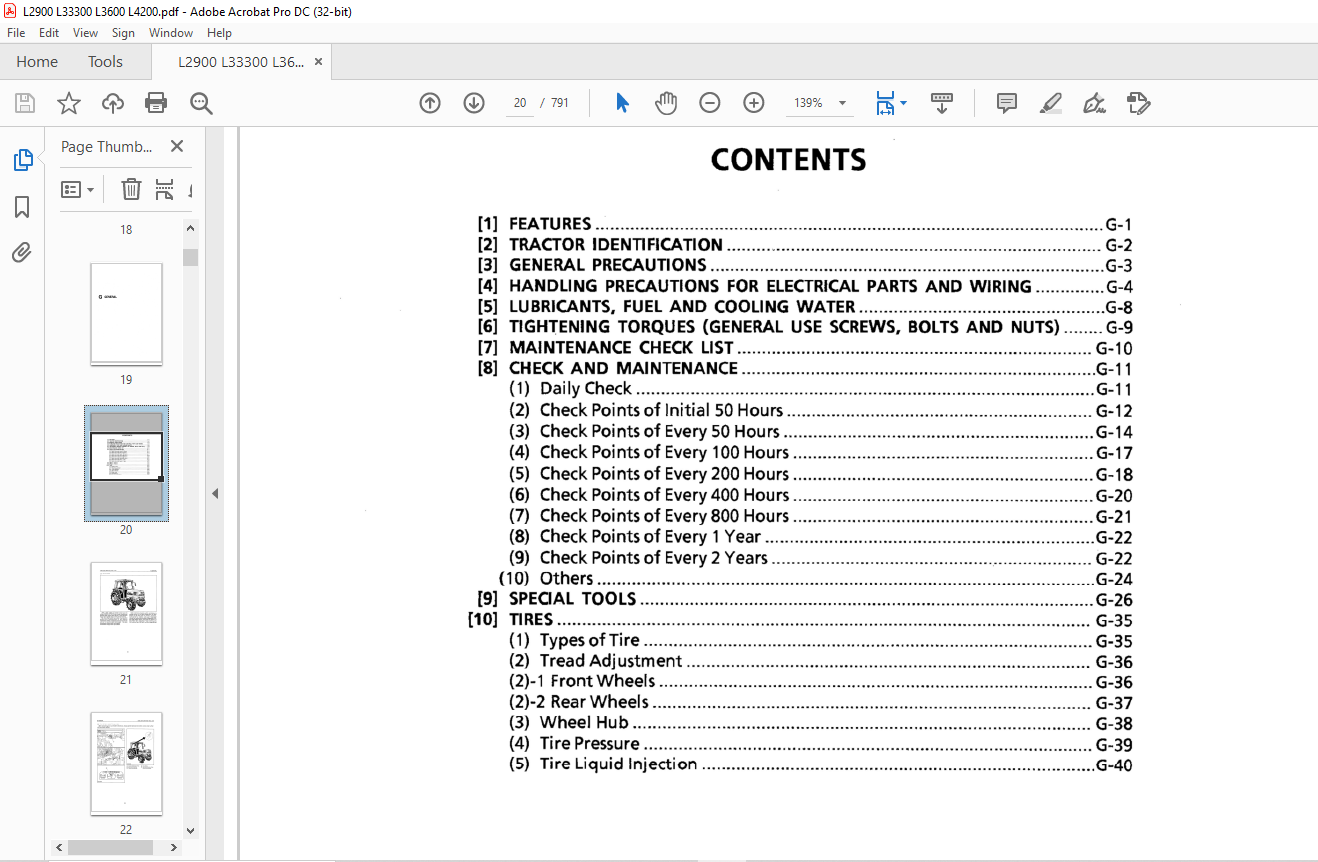Open the zoom level dropdown
The height and width of the screenshot is (862, 1318).
[x=842, y=103]
